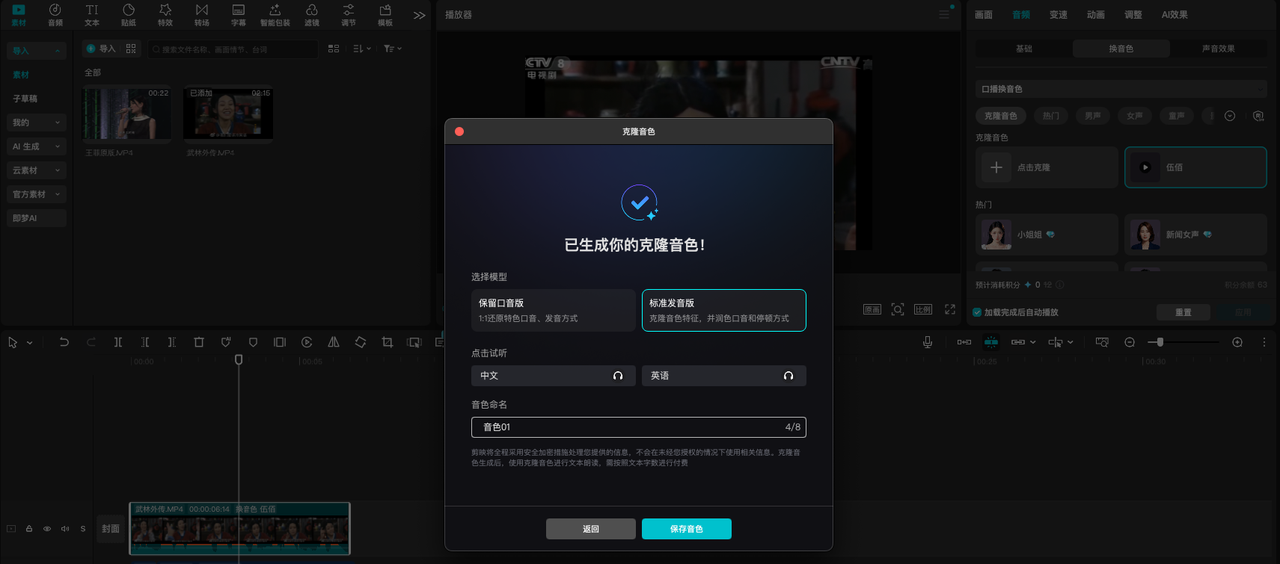Switch to the 画面 inspector tab
1280x564 pixels.
984,15
